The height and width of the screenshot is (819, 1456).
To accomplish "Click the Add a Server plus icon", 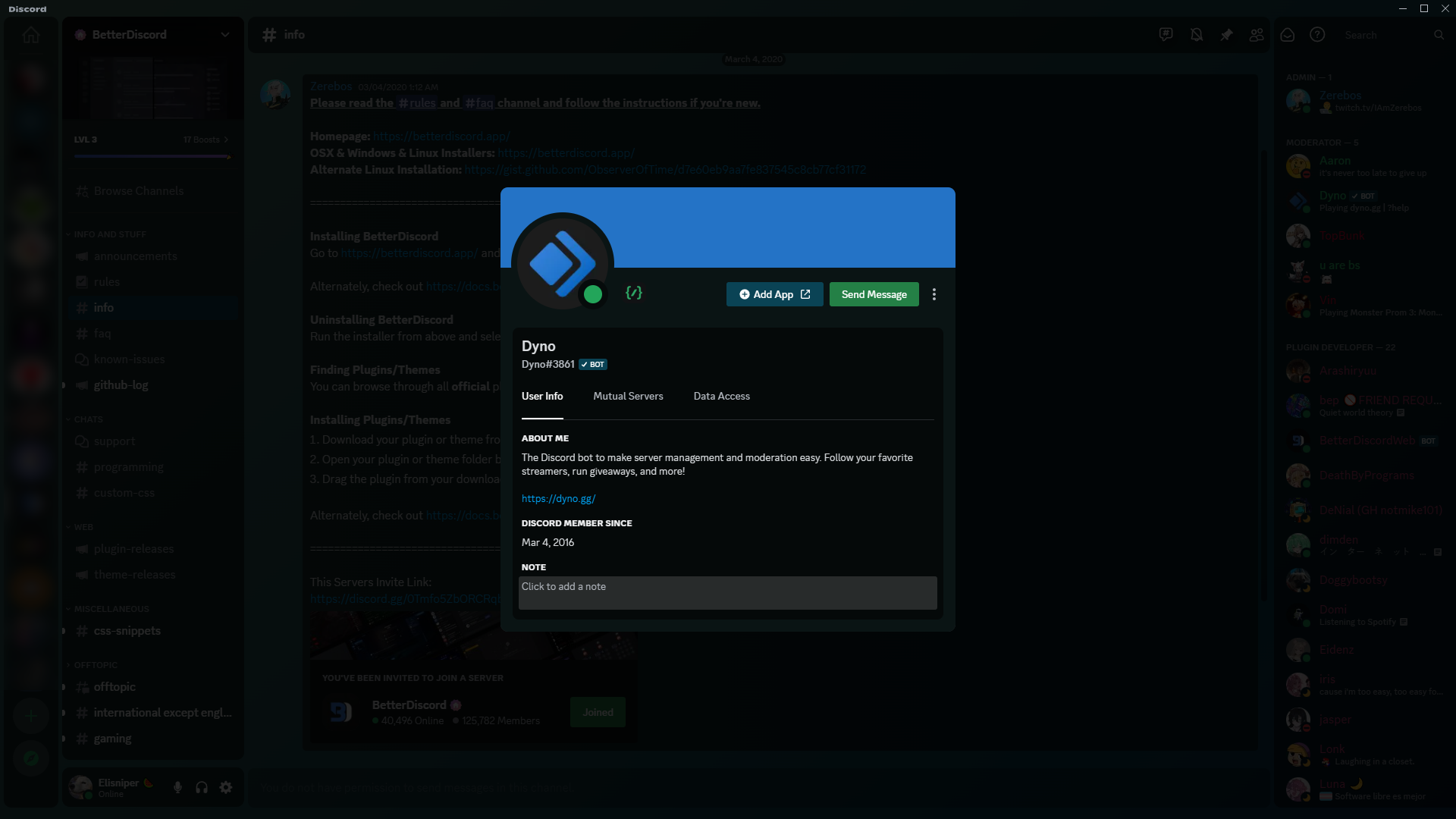I will 31,716.
